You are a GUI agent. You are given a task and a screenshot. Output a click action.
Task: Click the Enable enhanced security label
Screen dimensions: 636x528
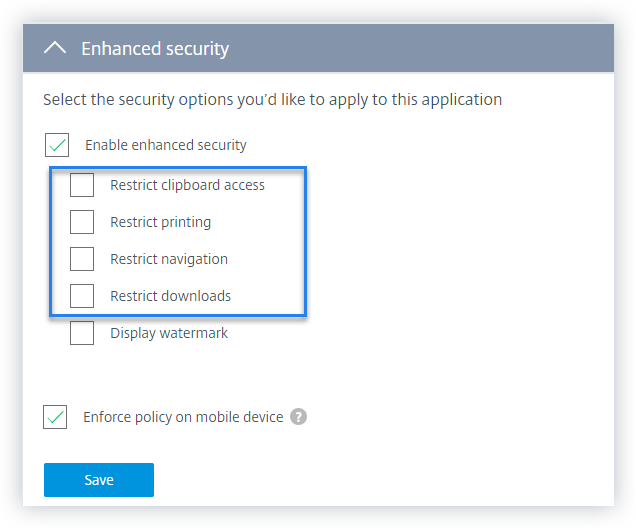(165, 145)
